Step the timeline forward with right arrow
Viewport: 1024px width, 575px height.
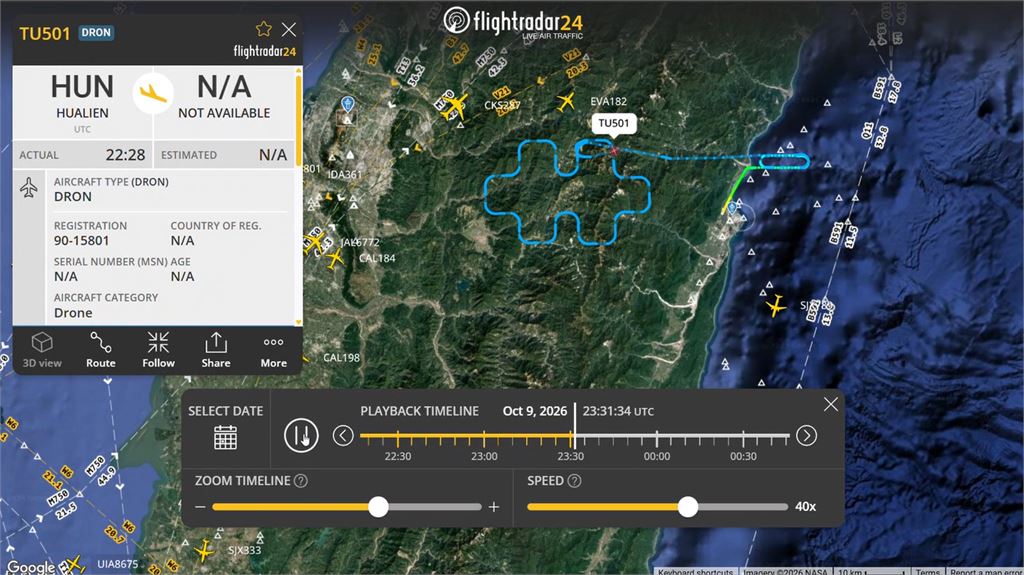tap(807, 435)
